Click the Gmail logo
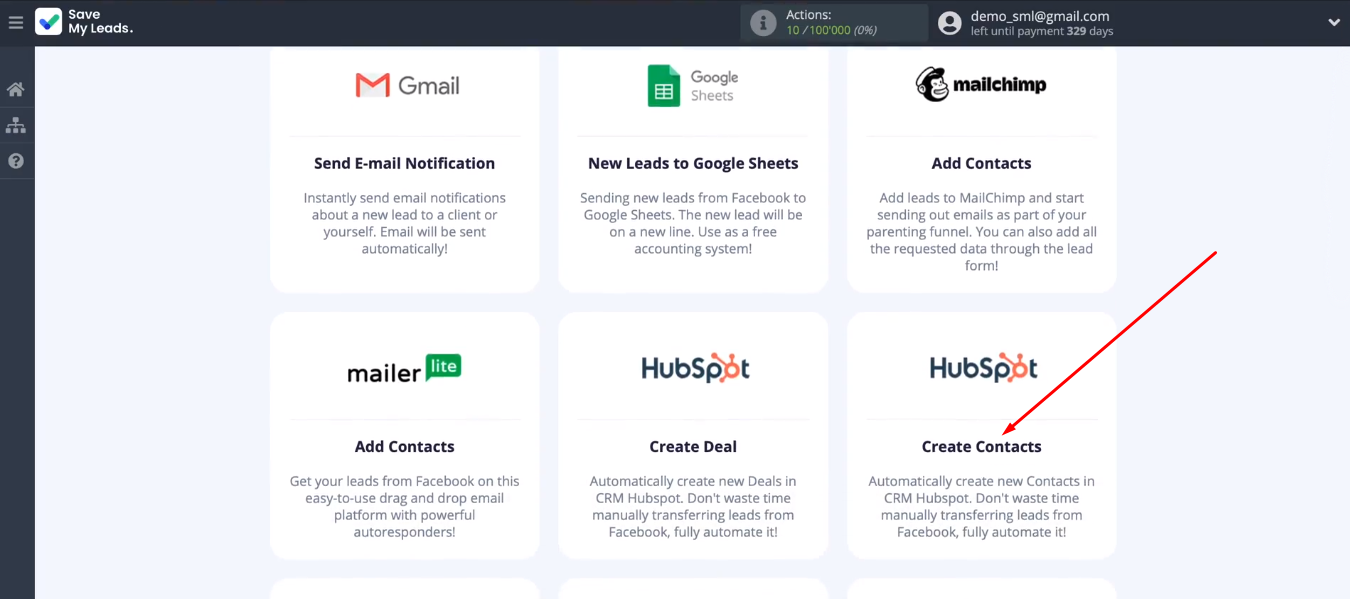Image resolution: width=1350 pixels, height=599 pixels. [407, 86]
